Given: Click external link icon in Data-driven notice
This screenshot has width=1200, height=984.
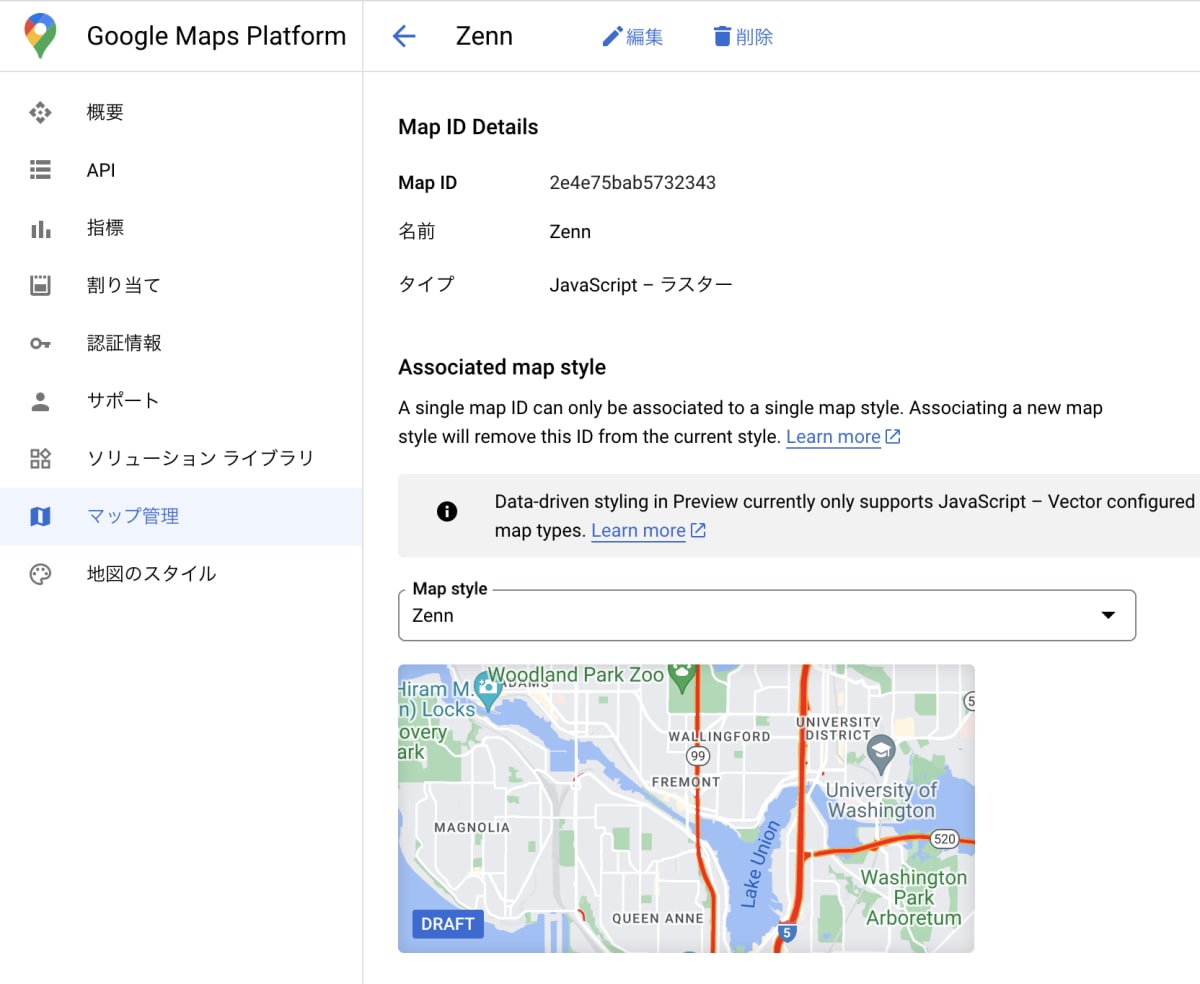Looking at the screenshot, I should click(x=699, y=531).
